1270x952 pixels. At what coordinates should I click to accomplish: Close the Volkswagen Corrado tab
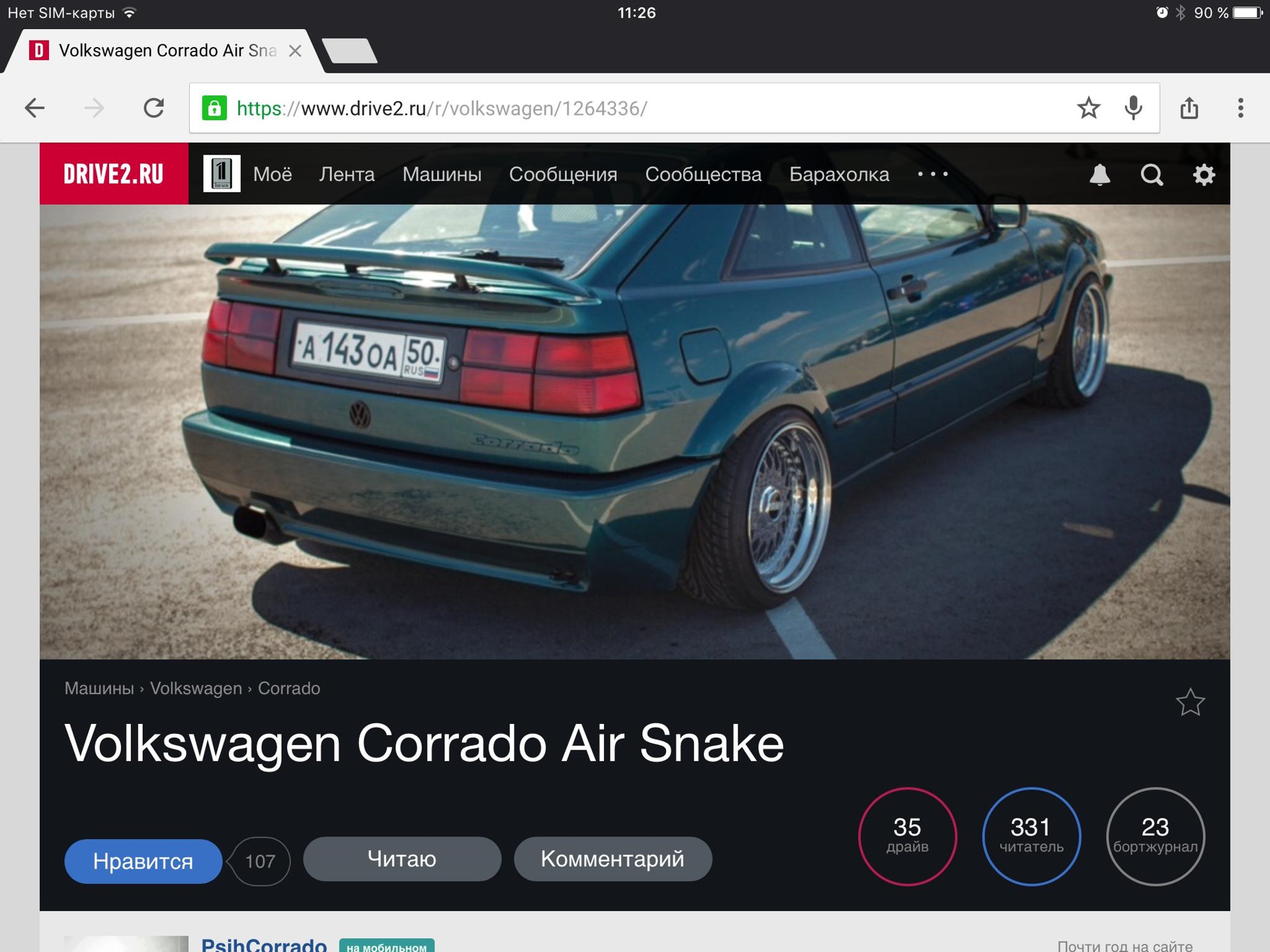[x=295, y=51]
